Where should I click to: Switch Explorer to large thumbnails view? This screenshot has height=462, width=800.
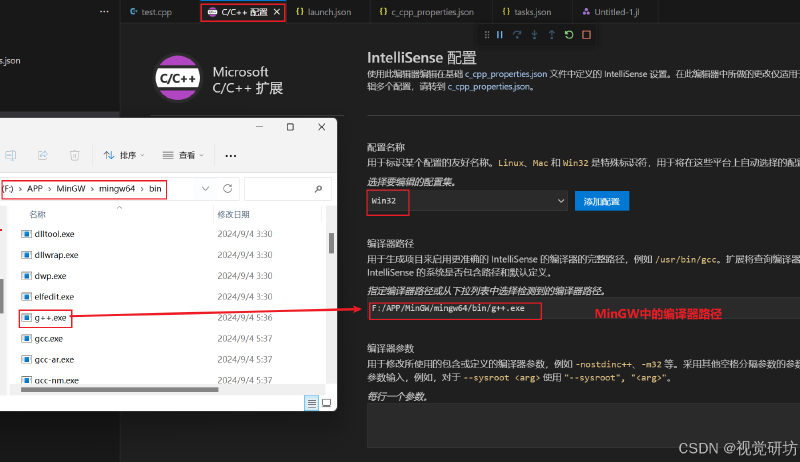(x=327, y=403)
